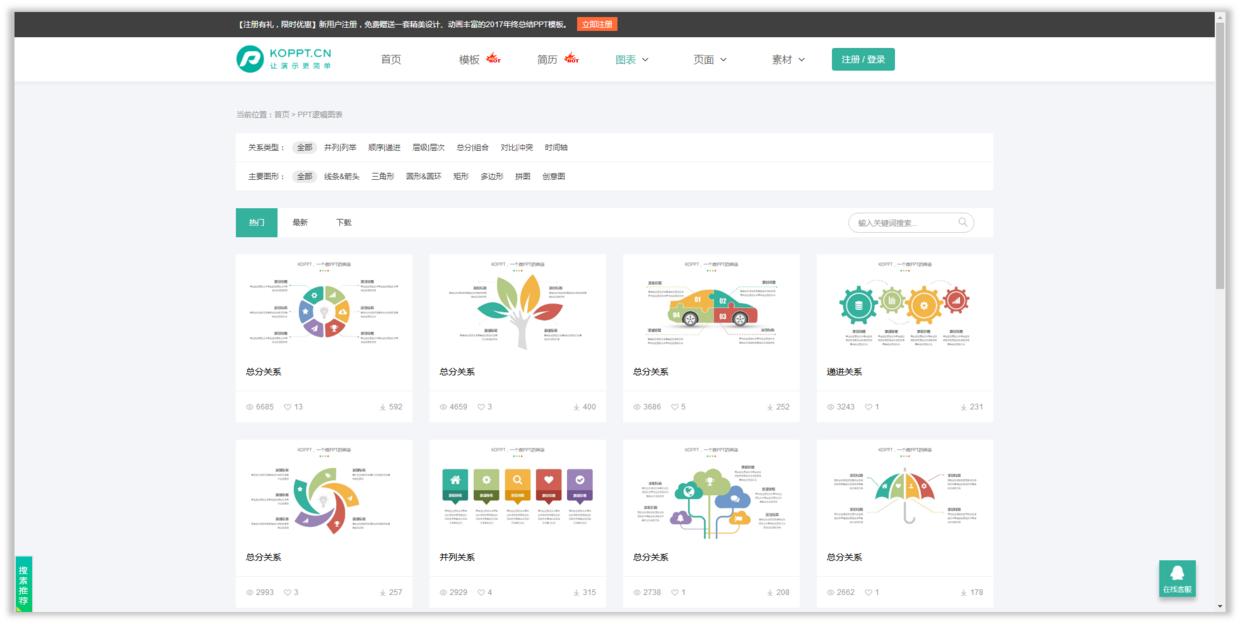Screen dimensions: 1240x624
Task: Click the orange 立即注册 button in banner
Action: (597, 24)
